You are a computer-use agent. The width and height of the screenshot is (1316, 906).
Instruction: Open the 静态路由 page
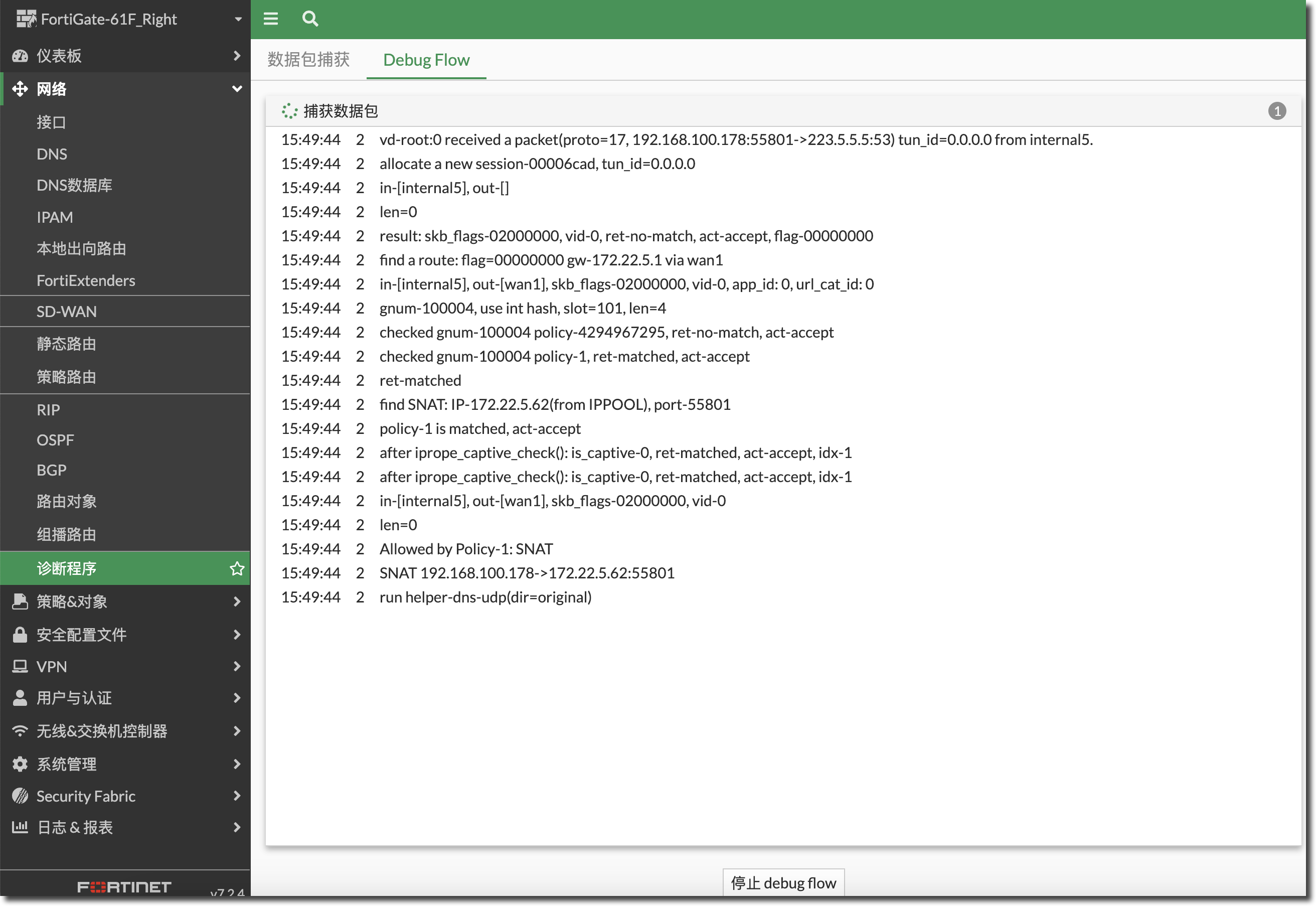66,344
